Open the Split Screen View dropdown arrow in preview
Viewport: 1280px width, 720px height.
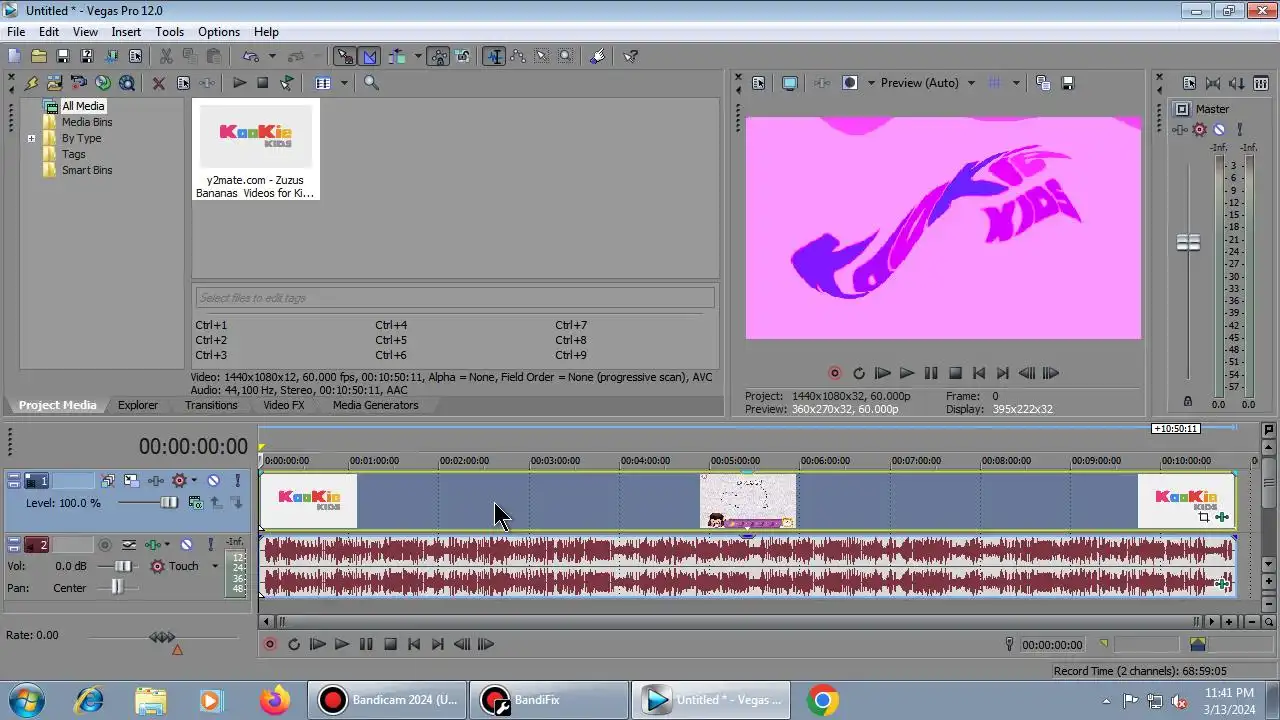(x=871, y=83)
